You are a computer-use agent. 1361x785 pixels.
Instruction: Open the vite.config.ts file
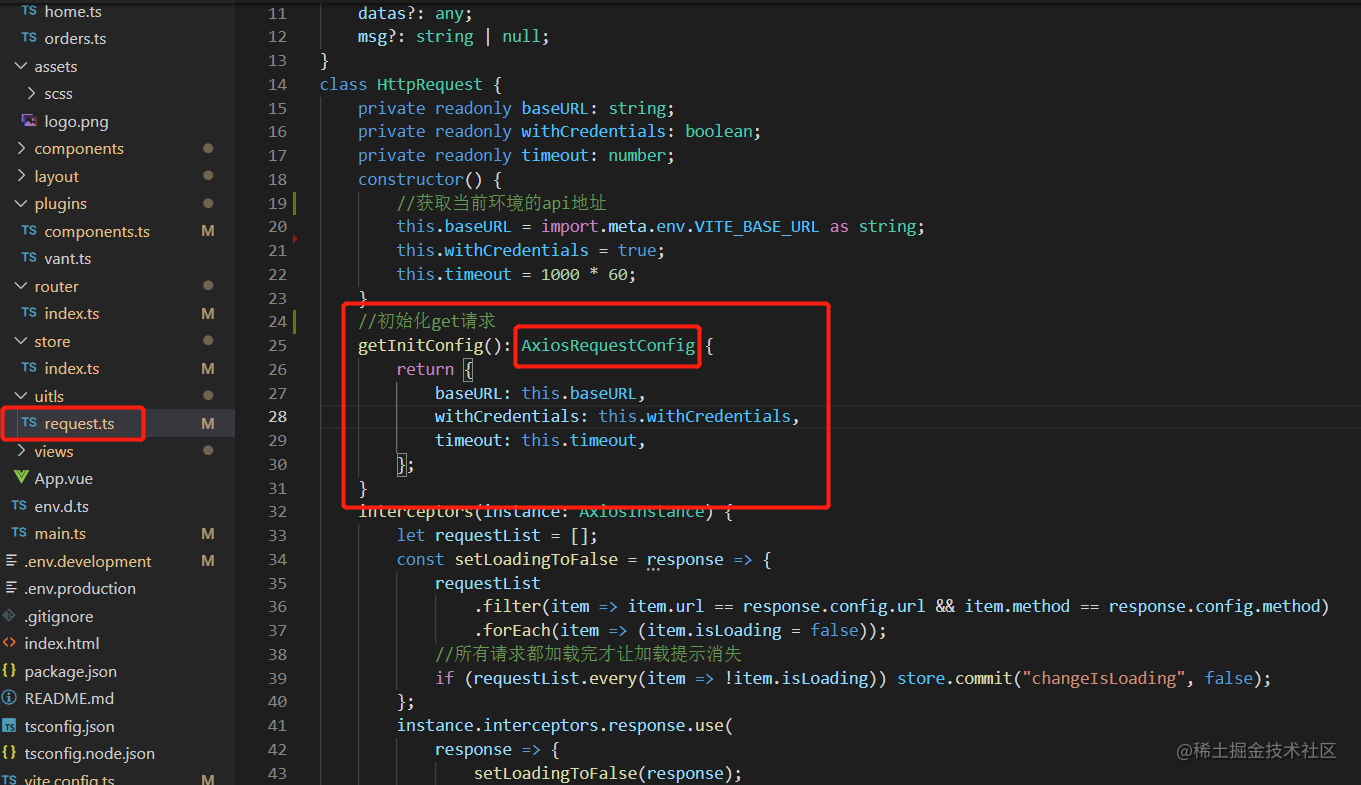69,780
